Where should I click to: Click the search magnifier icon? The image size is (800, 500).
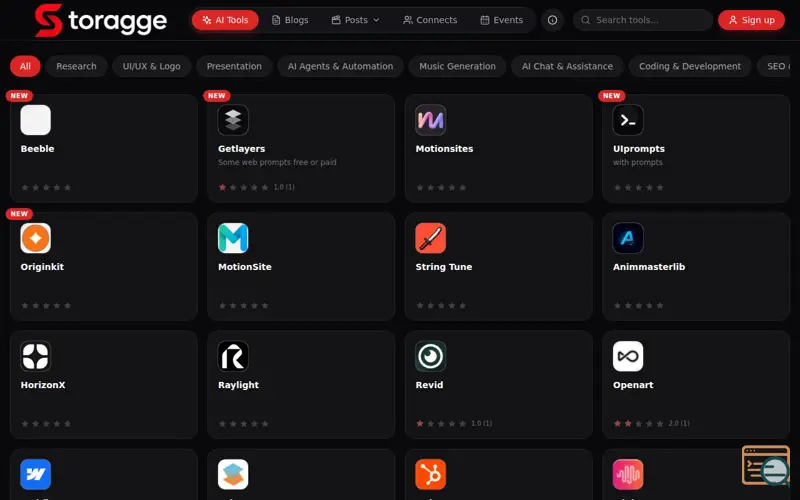586,20
